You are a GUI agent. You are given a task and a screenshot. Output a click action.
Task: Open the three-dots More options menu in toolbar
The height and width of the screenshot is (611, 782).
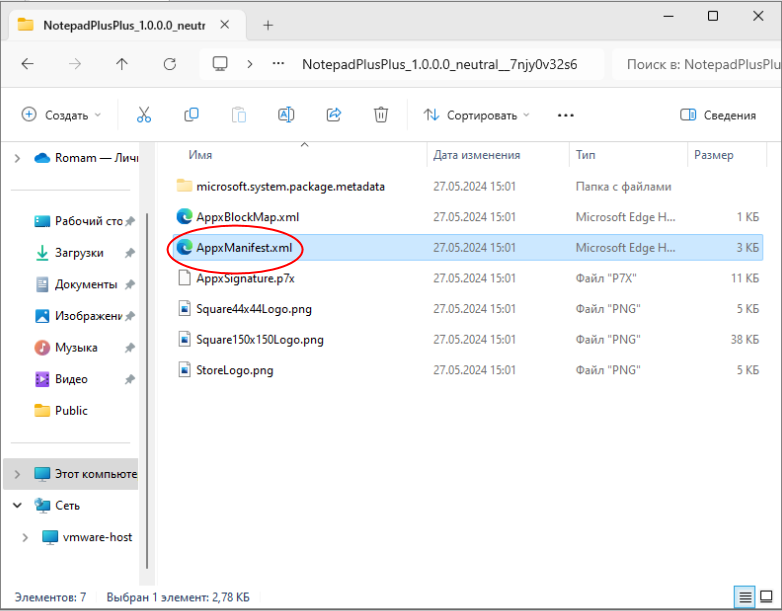[x=566, y=115]
